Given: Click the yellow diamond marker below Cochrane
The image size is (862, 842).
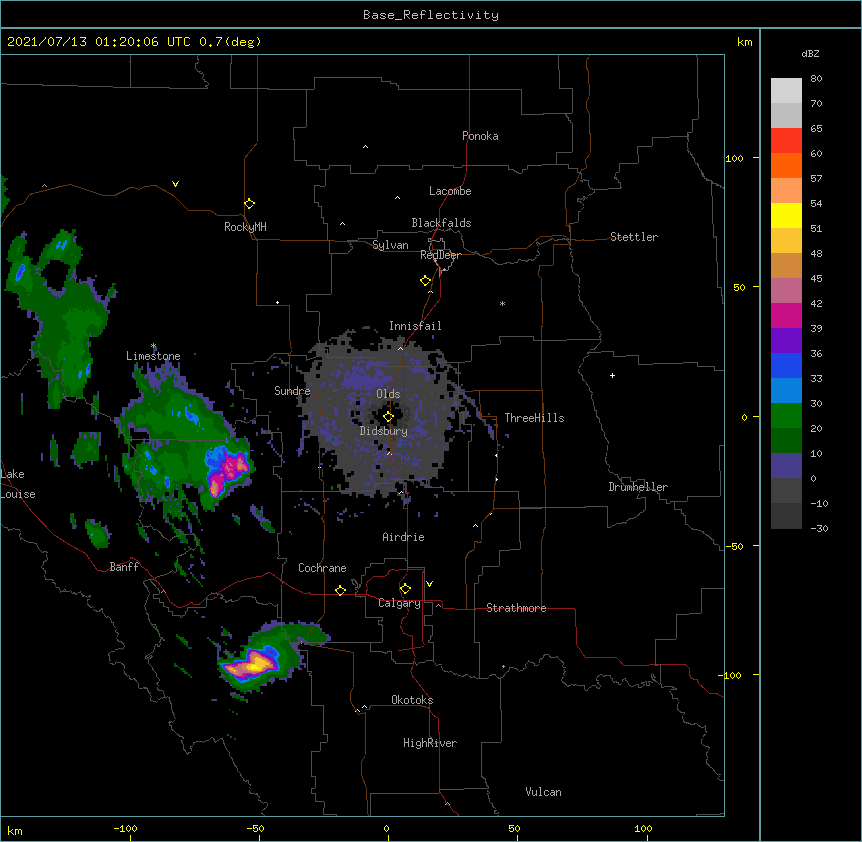Looking at the screenshot, I should [x=340, y=590].
